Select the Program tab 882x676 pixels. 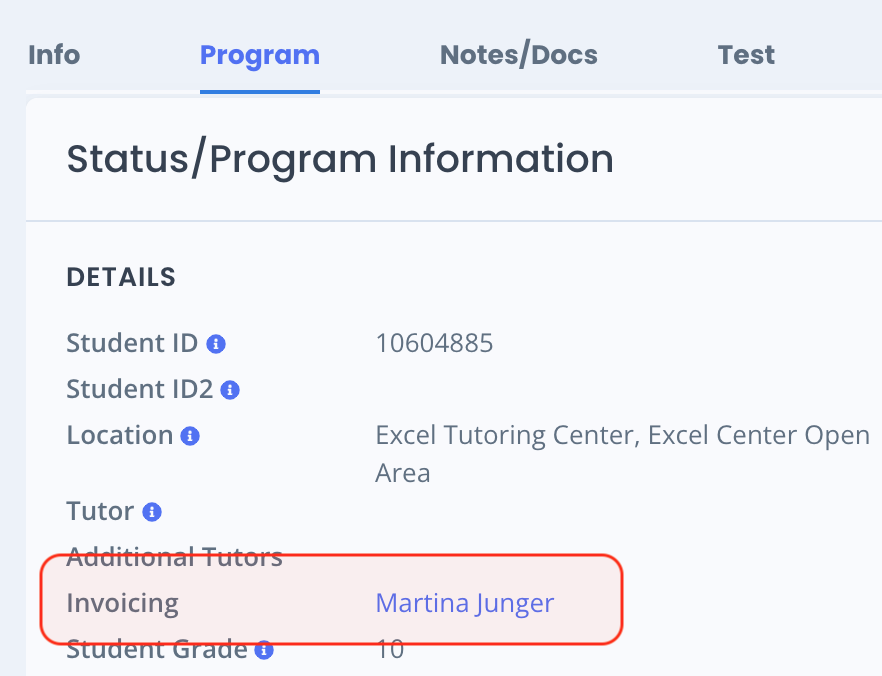260,55
